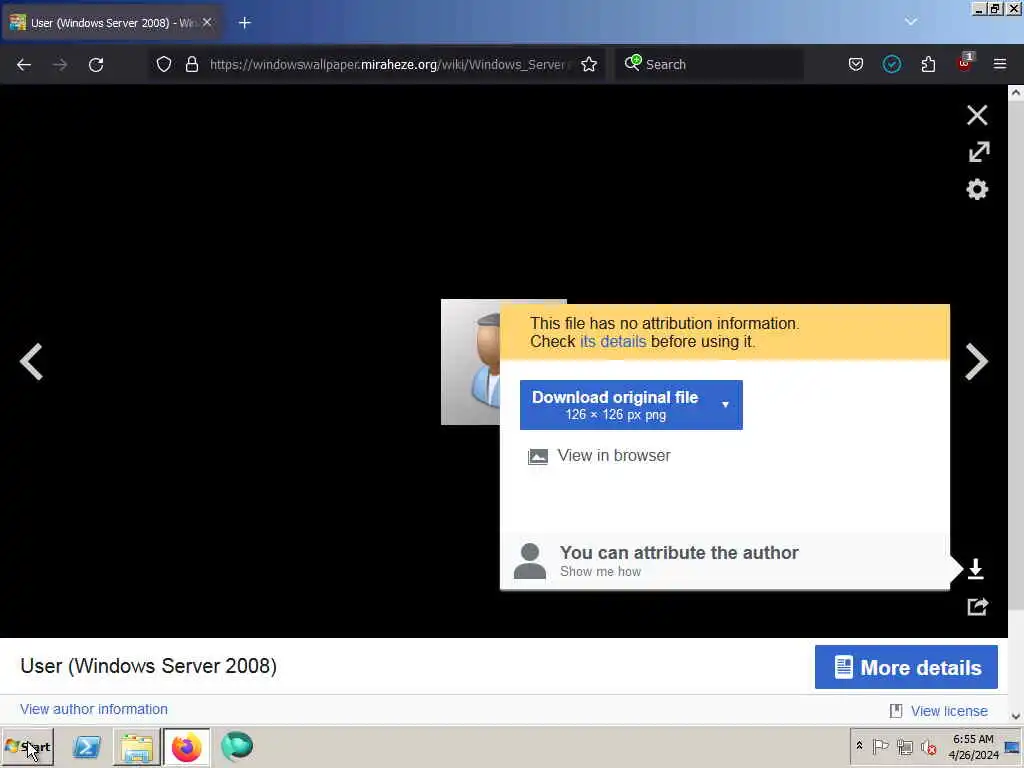Click the blue checkmark extension icon
Image resolution: width=1024 pixels, height=768 pixels.
click(891, 65)
